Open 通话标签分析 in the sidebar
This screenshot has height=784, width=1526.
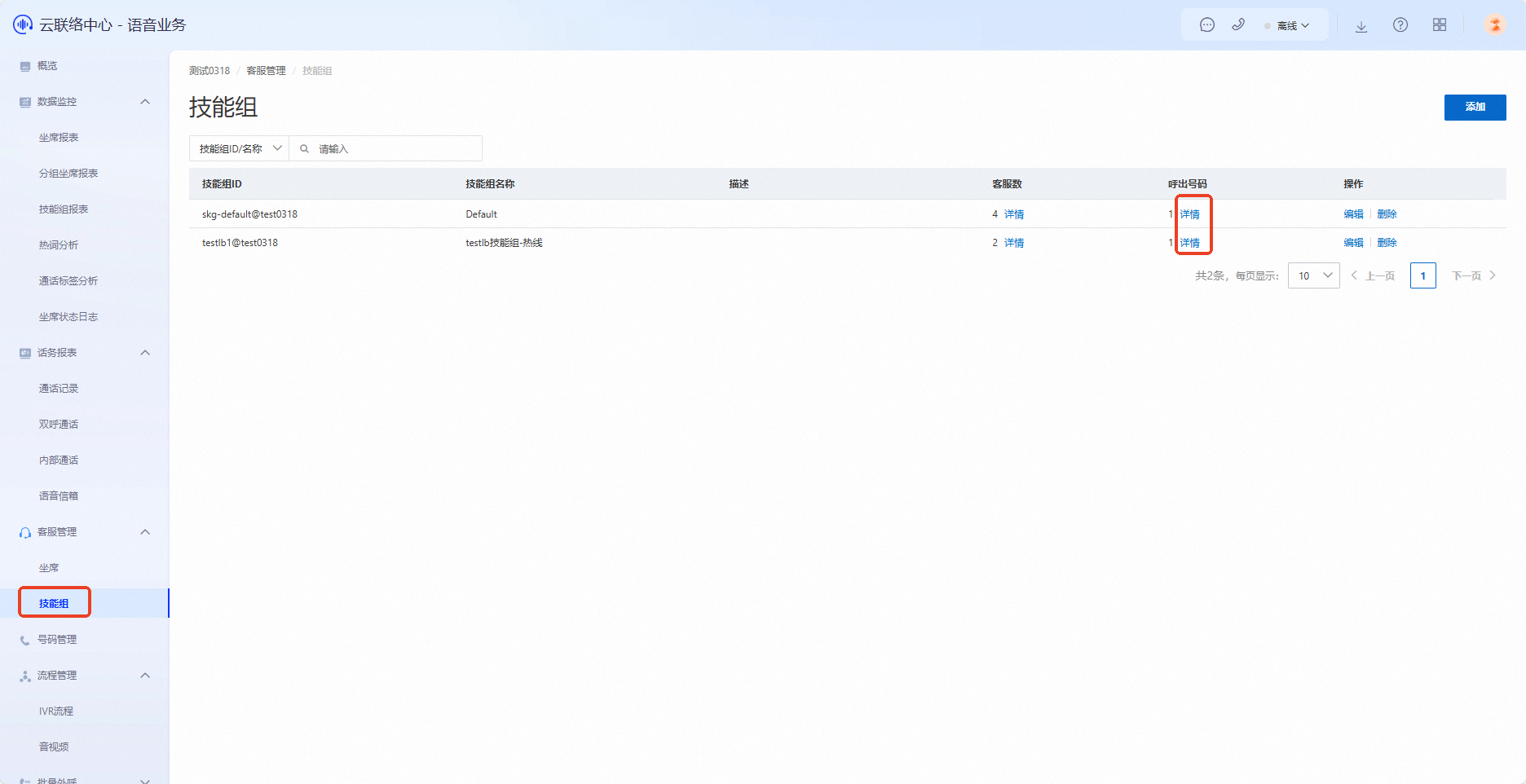tap(68, 281)
